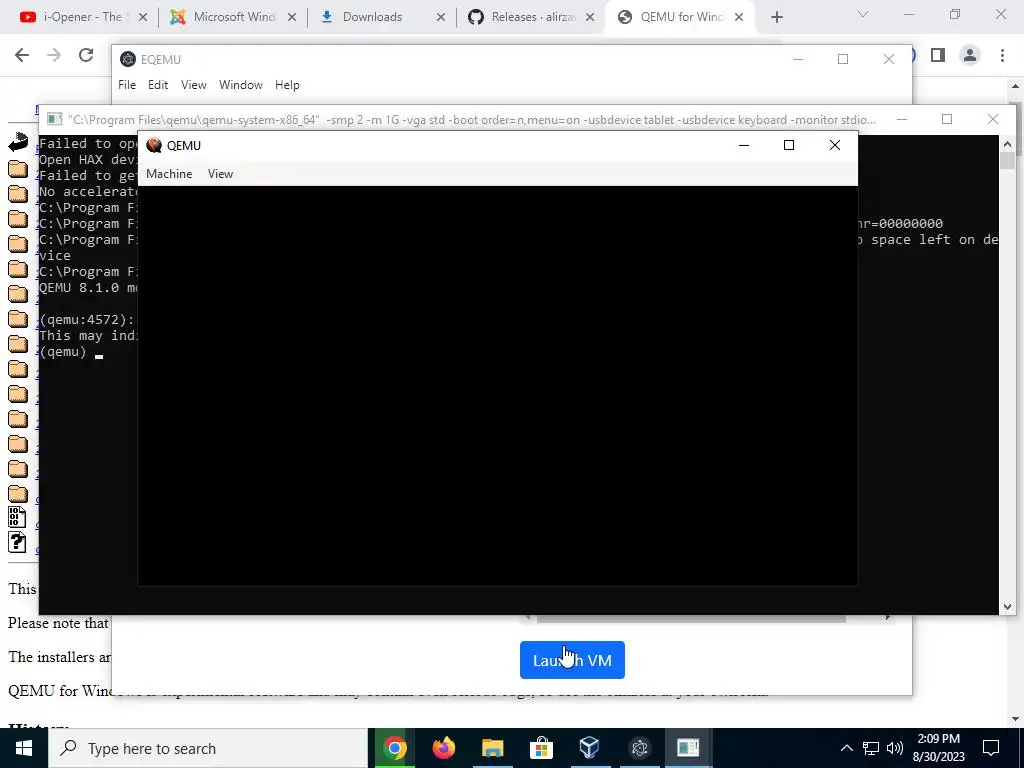Open Help menu in EQEMU window
Screen dimensions: 1024x768
287,85
